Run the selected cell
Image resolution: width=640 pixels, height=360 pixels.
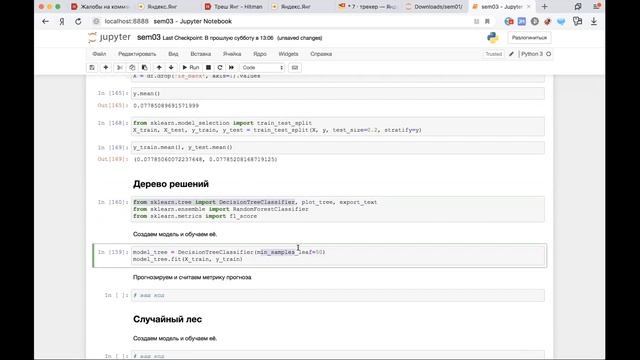(x=191, y=67)
